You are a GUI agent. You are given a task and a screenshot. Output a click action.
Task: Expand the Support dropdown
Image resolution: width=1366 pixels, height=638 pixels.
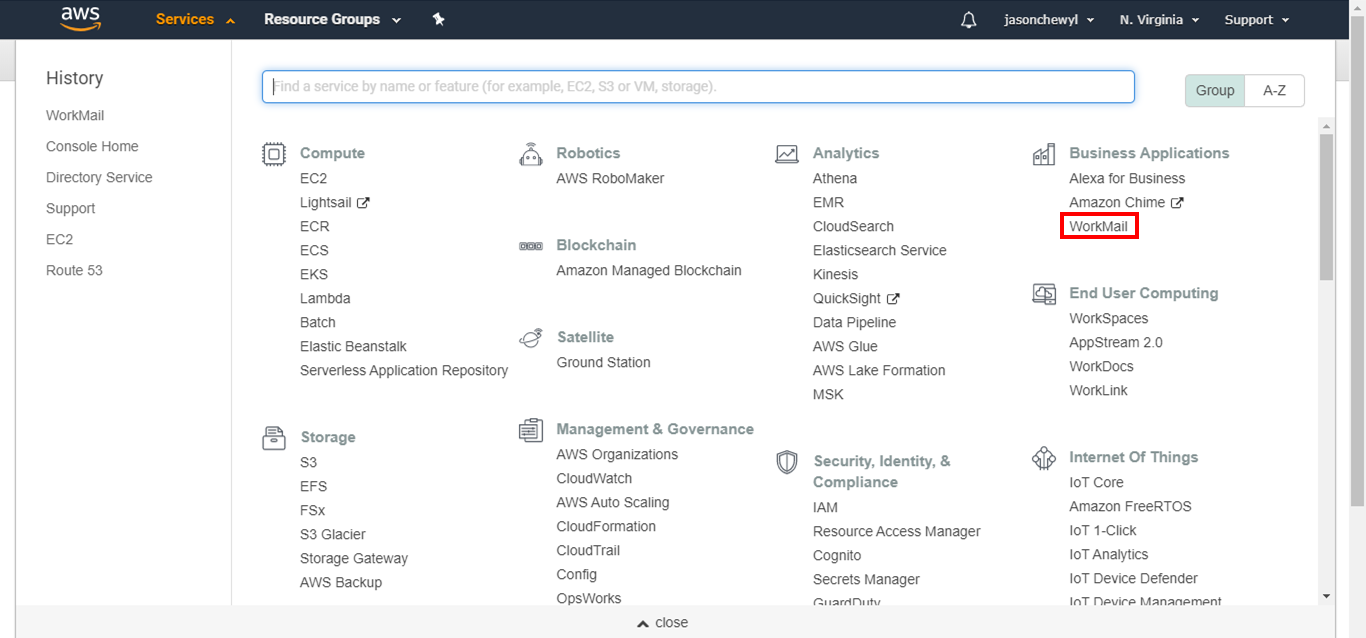[1257, 20]
